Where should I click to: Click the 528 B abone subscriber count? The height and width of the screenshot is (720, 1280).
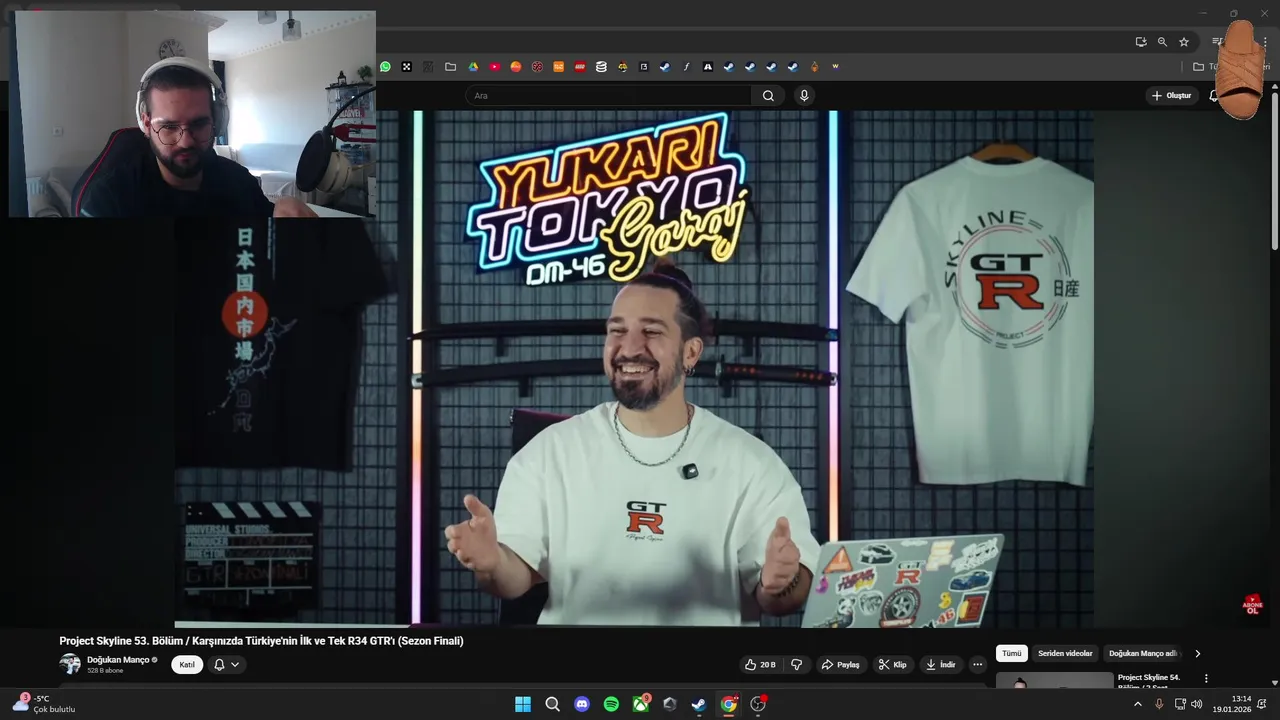pyautogui.click(x=105, y=671)
